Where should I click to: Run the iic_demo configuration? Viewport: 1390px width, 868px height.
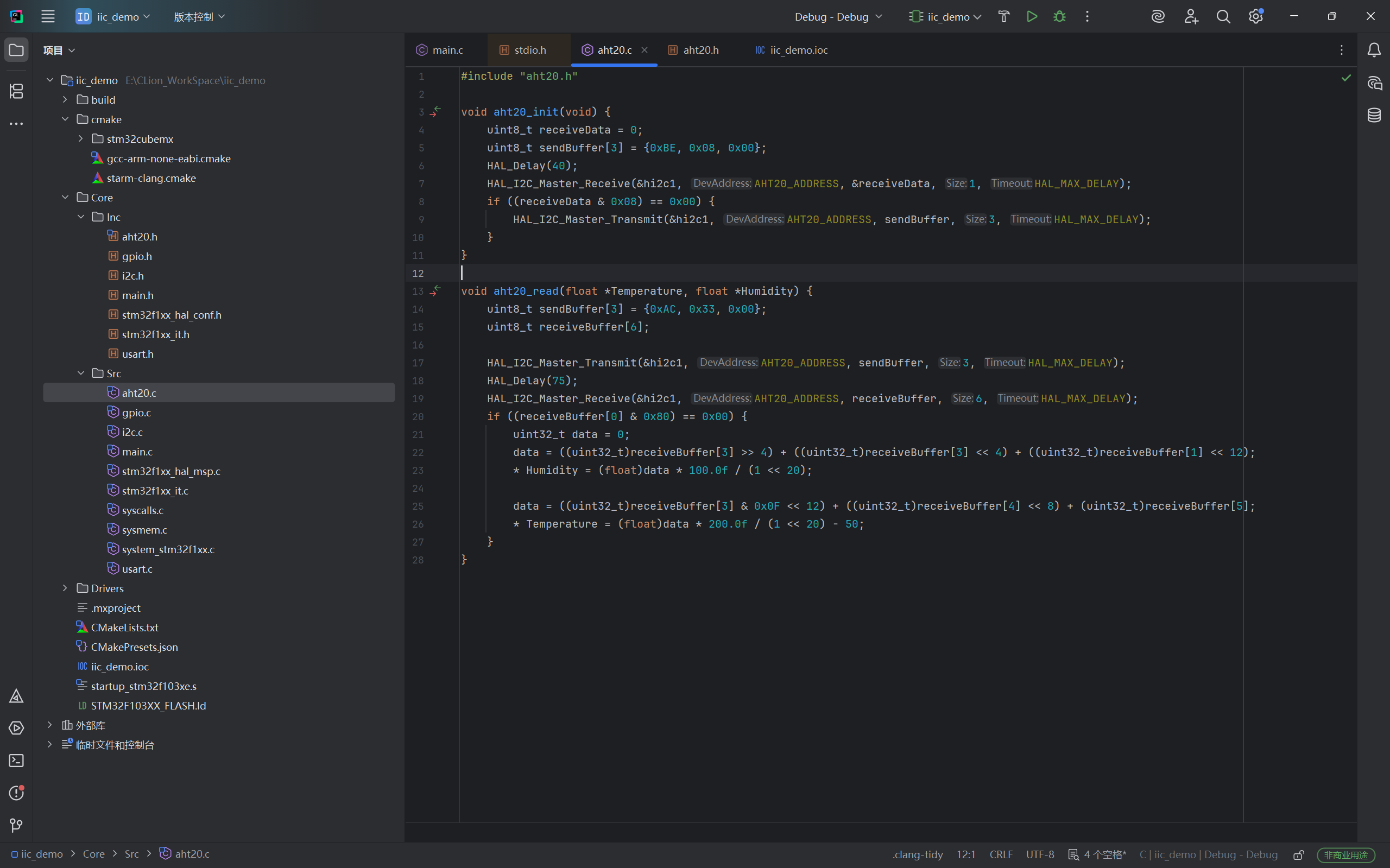pos(1032,17)
